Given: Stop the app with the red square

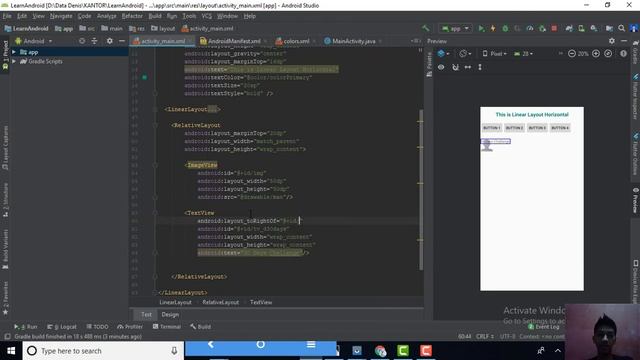Looking at the screenshot, I should click(x=554, y=28).
